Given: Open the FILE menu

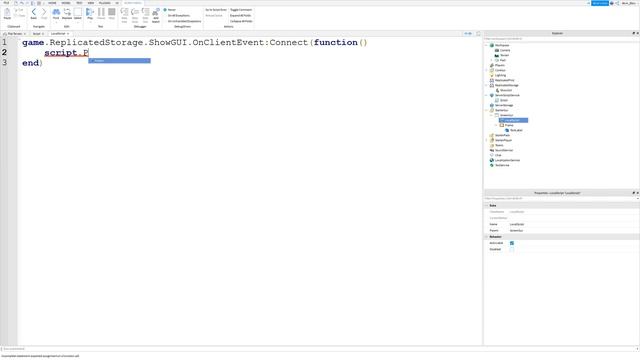Looking at the screenshot, I should point(6,3).
